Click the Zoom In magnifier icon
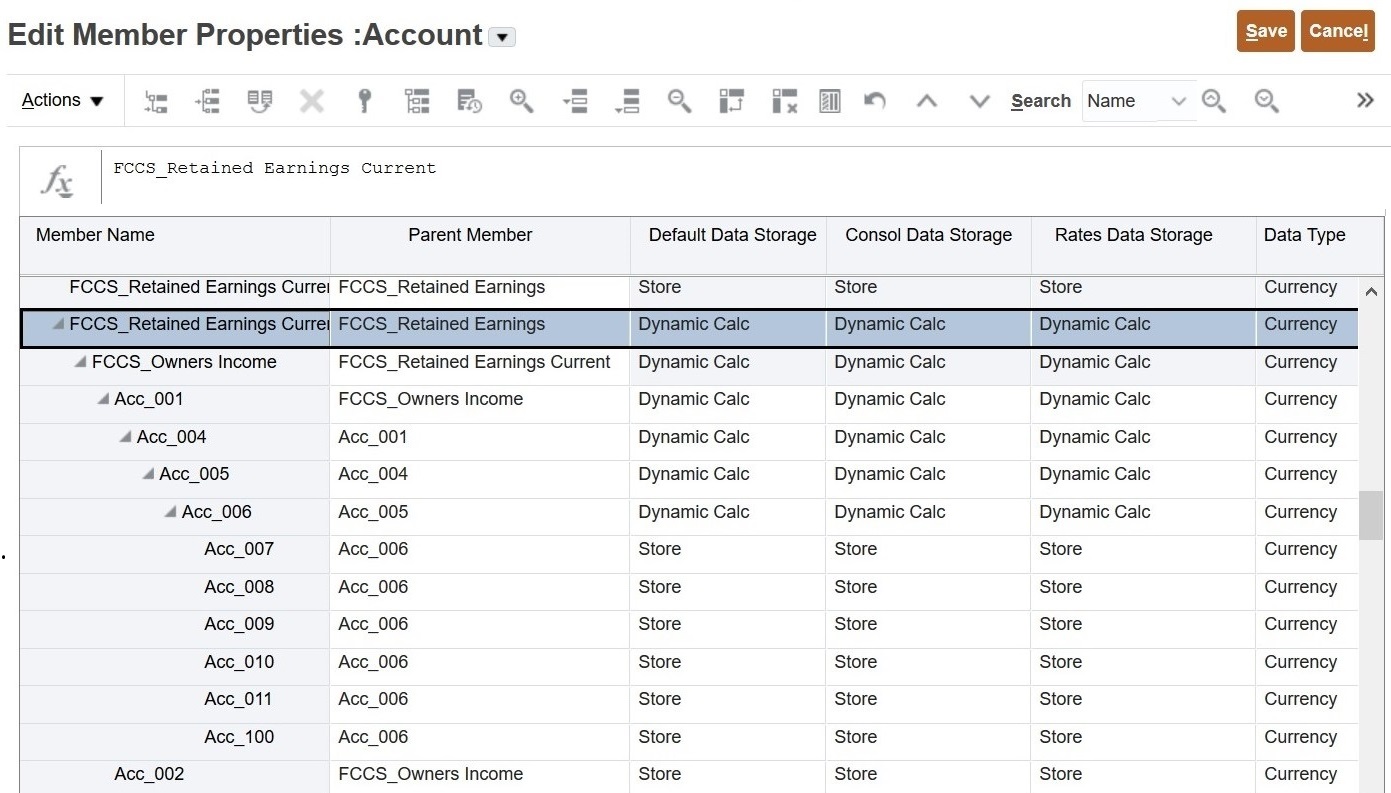Screen dimensions: 1391x793 [521, 101]
